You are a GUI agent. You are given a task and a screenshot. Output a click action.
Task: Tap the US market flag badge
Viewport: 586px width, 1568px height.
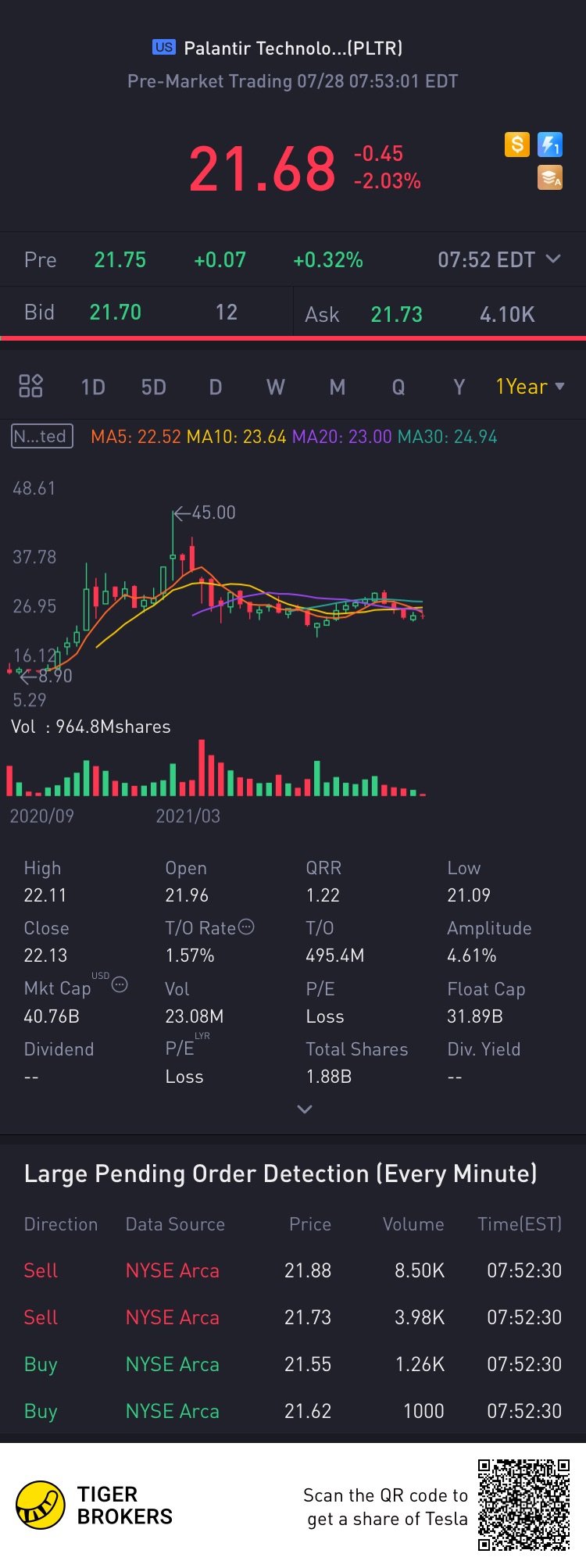(164, 47)
